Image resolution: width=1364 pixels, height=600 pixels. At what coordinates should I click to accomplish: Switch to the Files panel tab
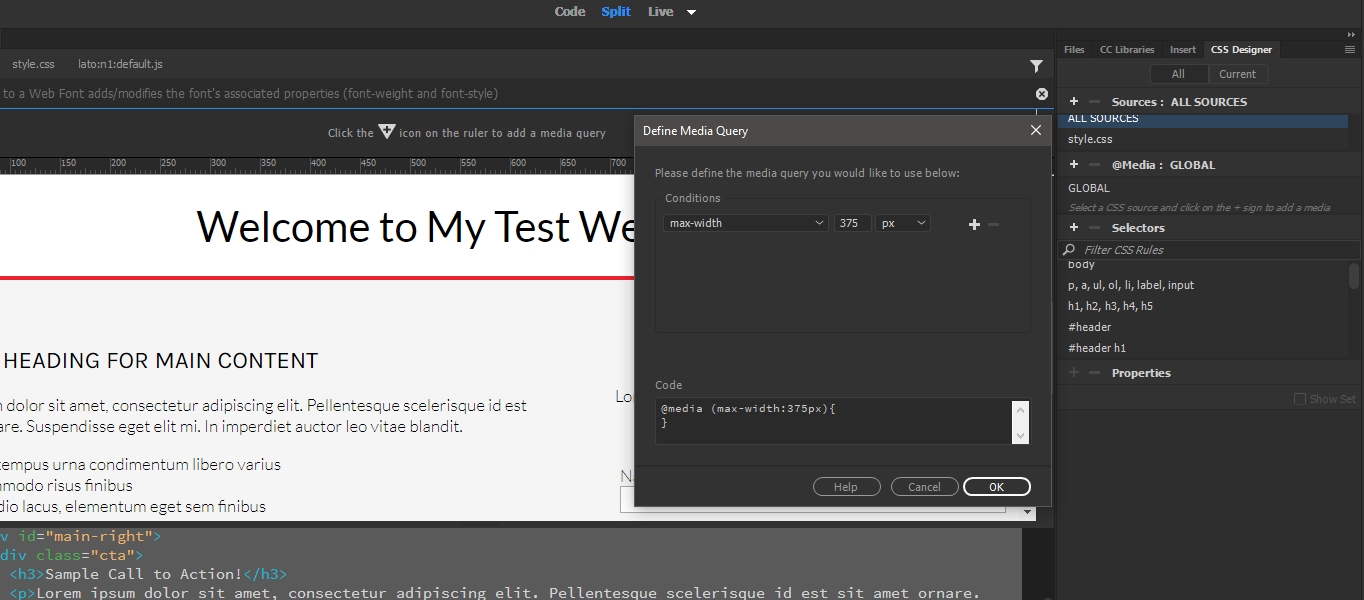pos(1073,49)
